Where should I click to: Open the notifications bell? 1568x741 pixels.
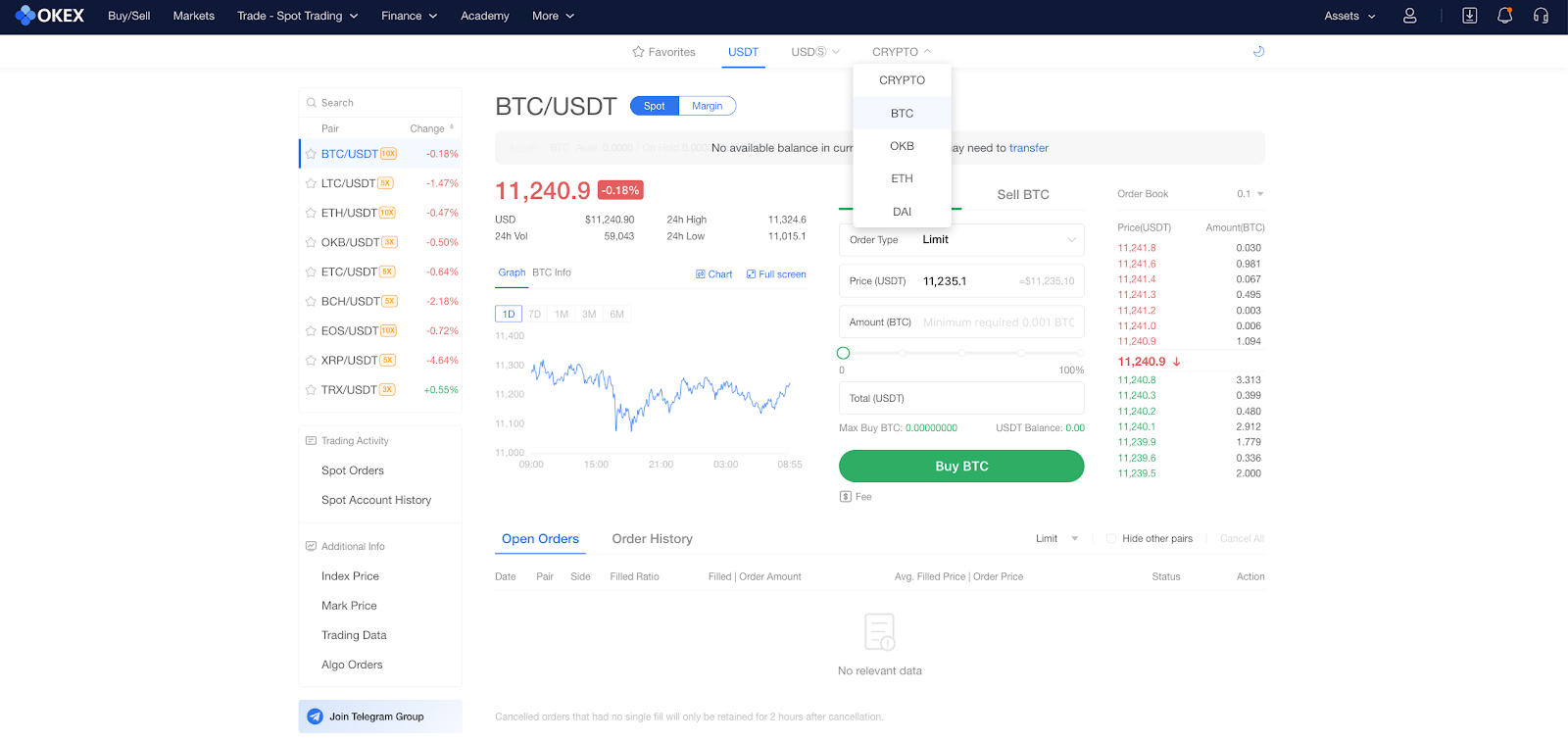(x=1504, y=16)
